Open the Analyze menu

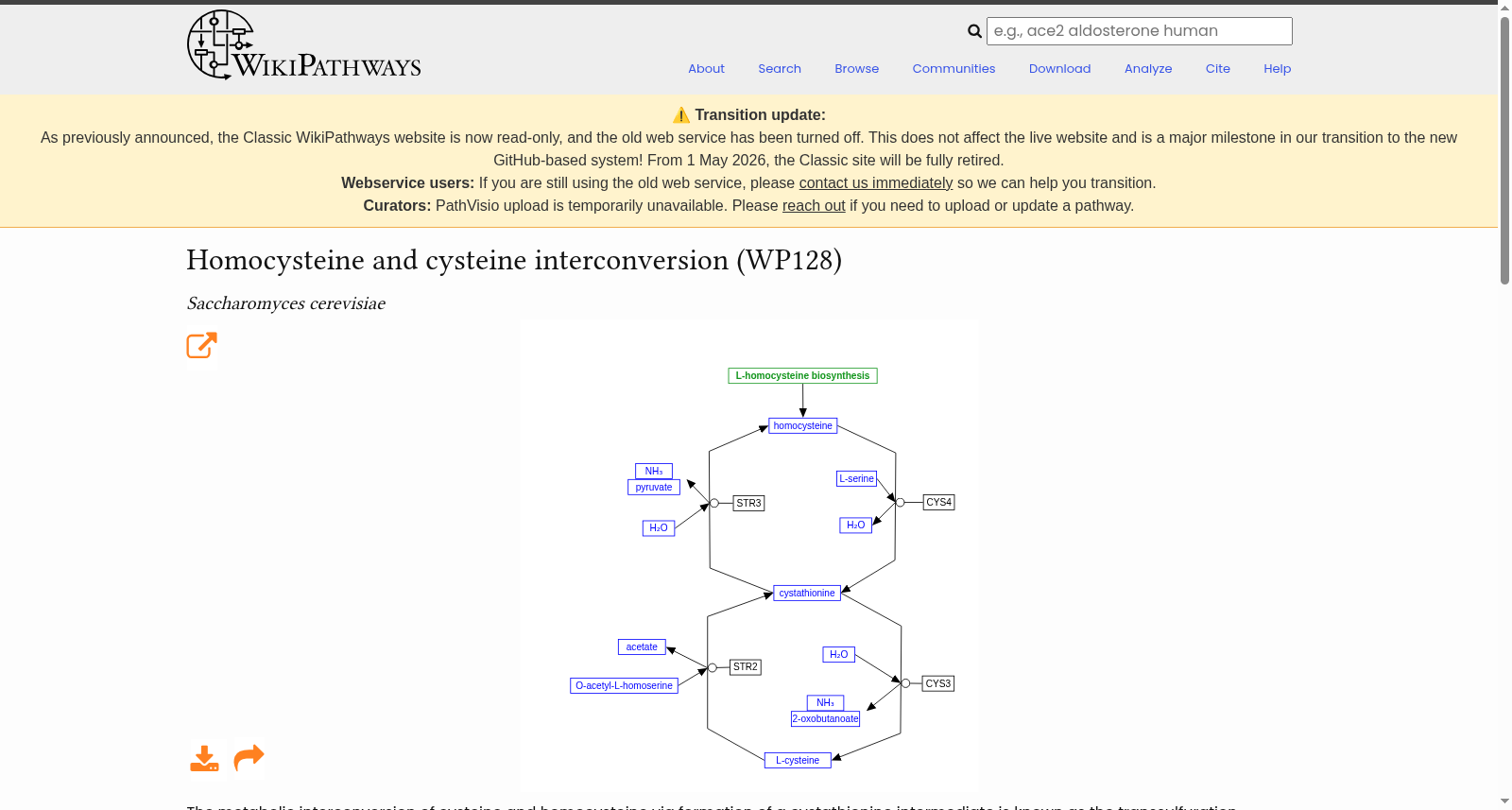[x=1148, y=69]
